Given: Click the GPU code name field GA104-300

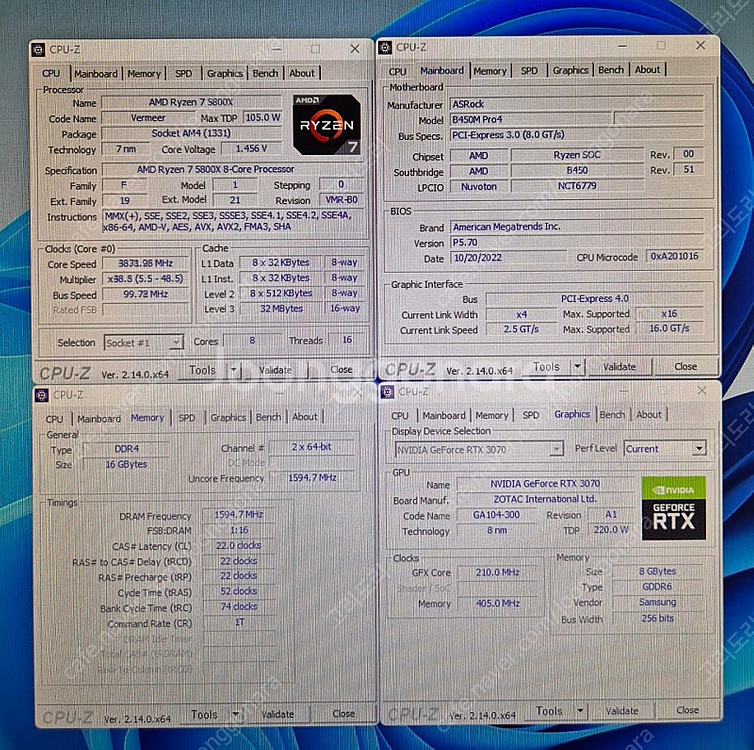Looking at the screenshot, I should [x=496, y=515].
